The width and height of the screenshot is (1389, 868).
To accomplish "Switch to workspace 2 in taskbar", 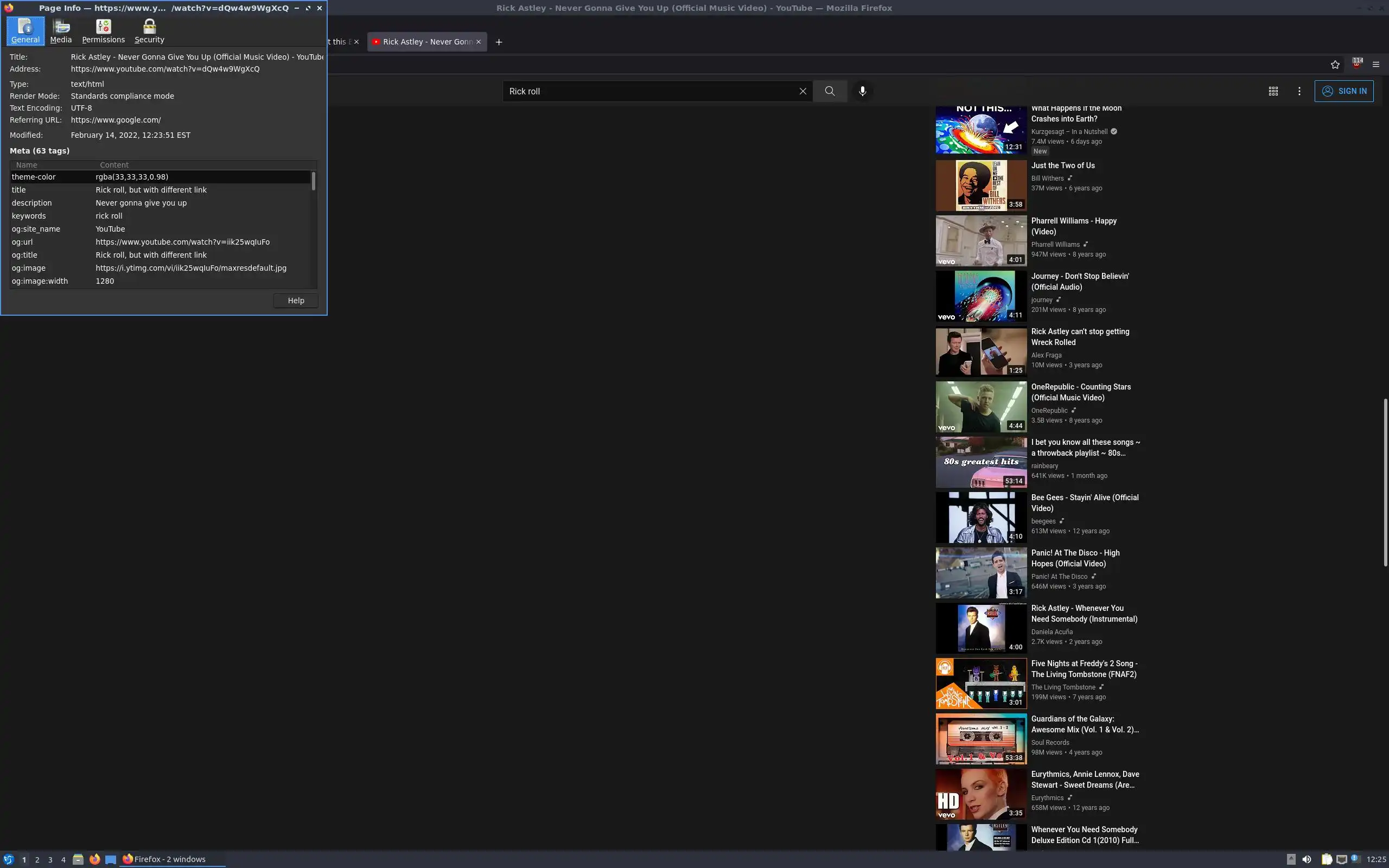I will point(37,859).
